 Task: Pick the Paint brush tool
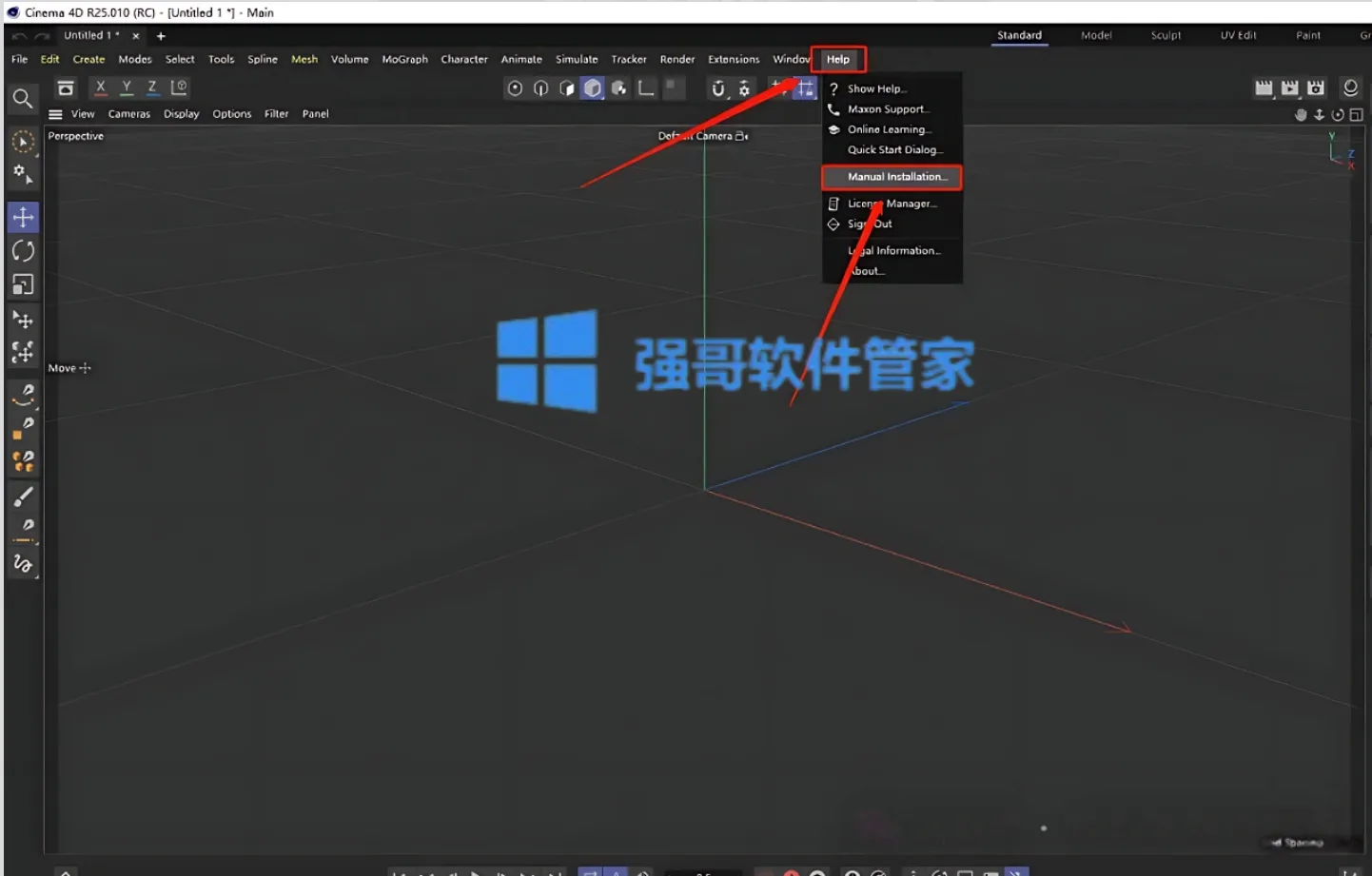pos(24,496)
